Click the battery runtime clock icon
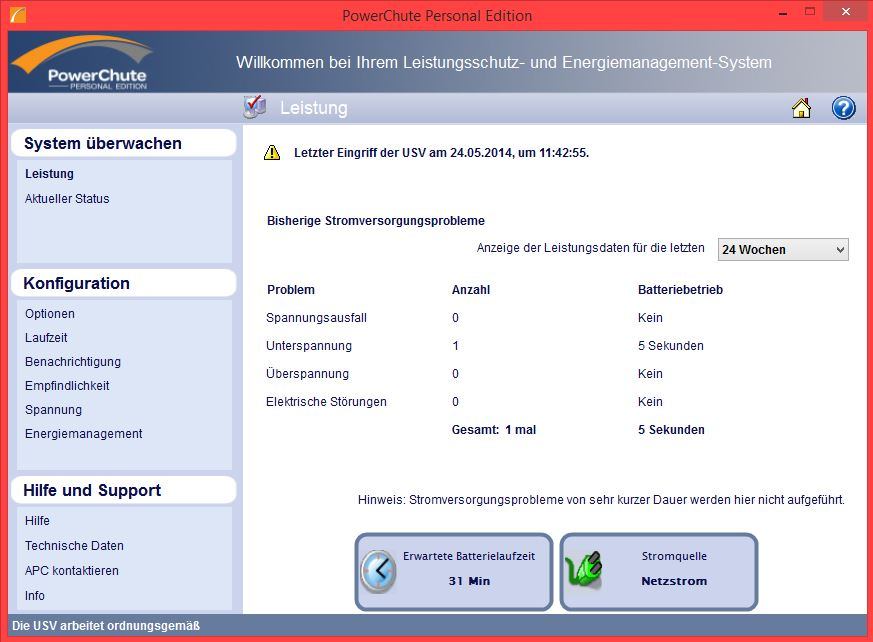The width and height of the screenshot is (873, 642). (x=378, y=571)
